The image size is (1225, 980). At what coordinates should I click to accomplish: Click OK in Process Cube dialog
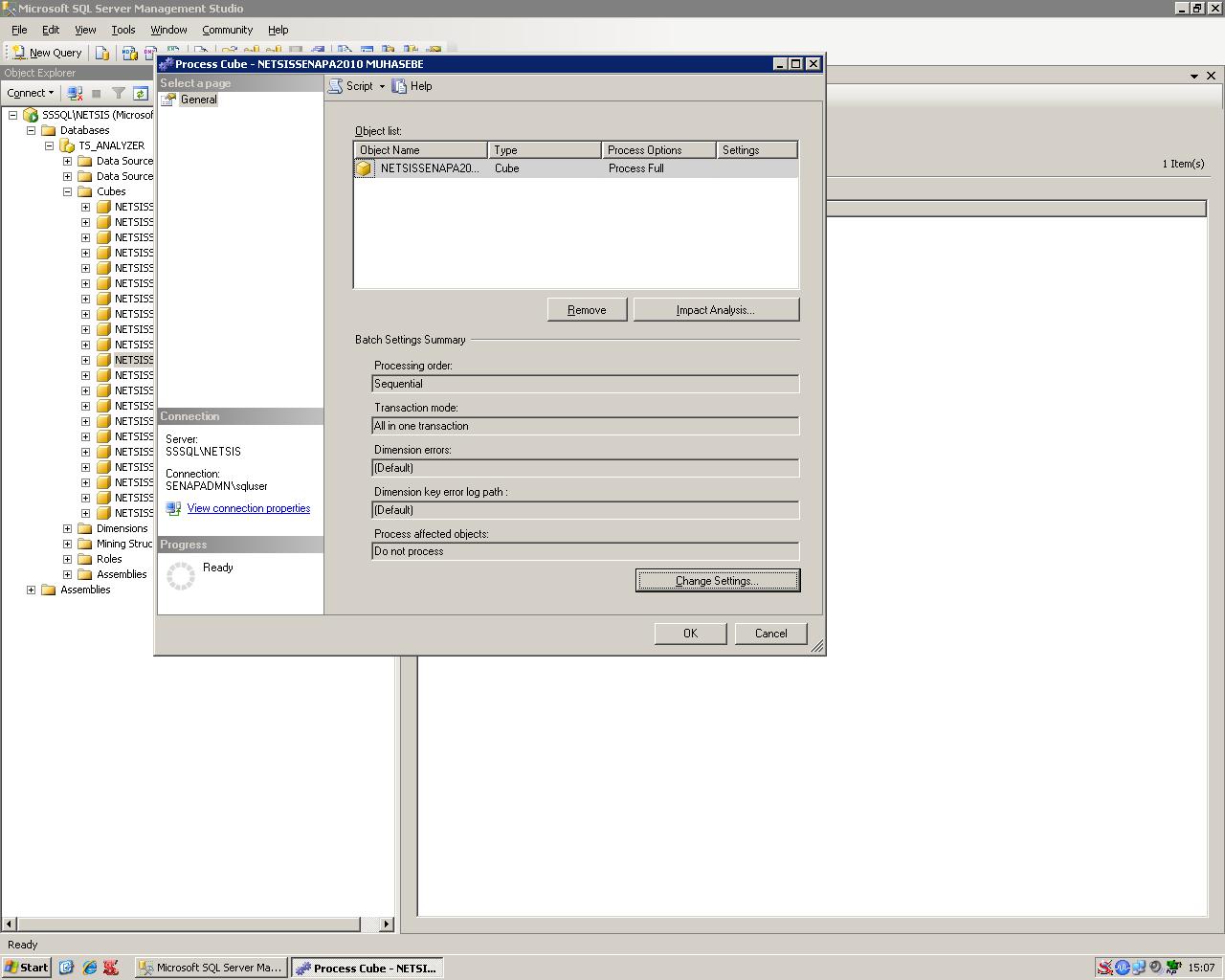point(690,634)
